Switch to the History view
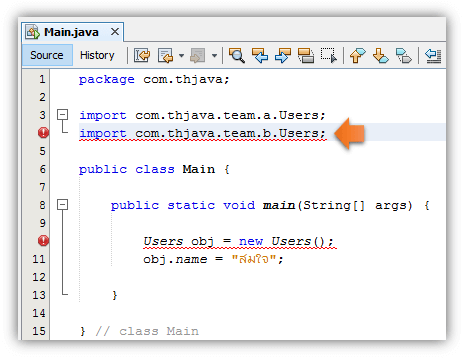466x362 pixels. coord(97,55)
